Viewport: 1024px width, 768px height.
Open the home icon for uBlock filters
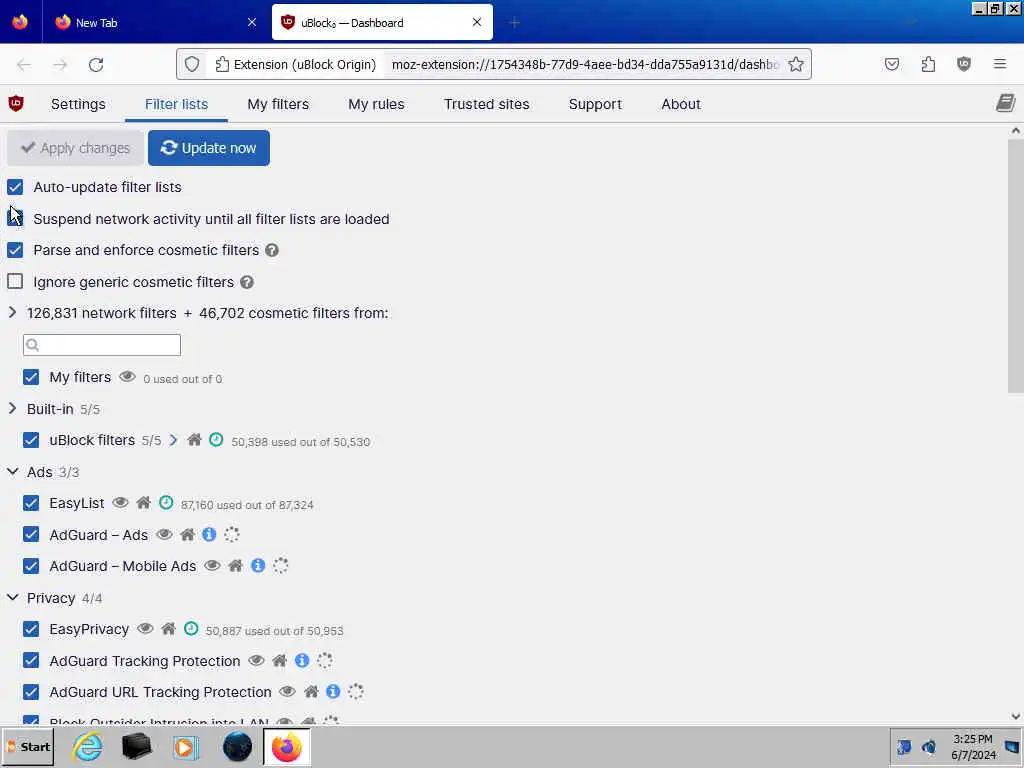tap(195, 440)
